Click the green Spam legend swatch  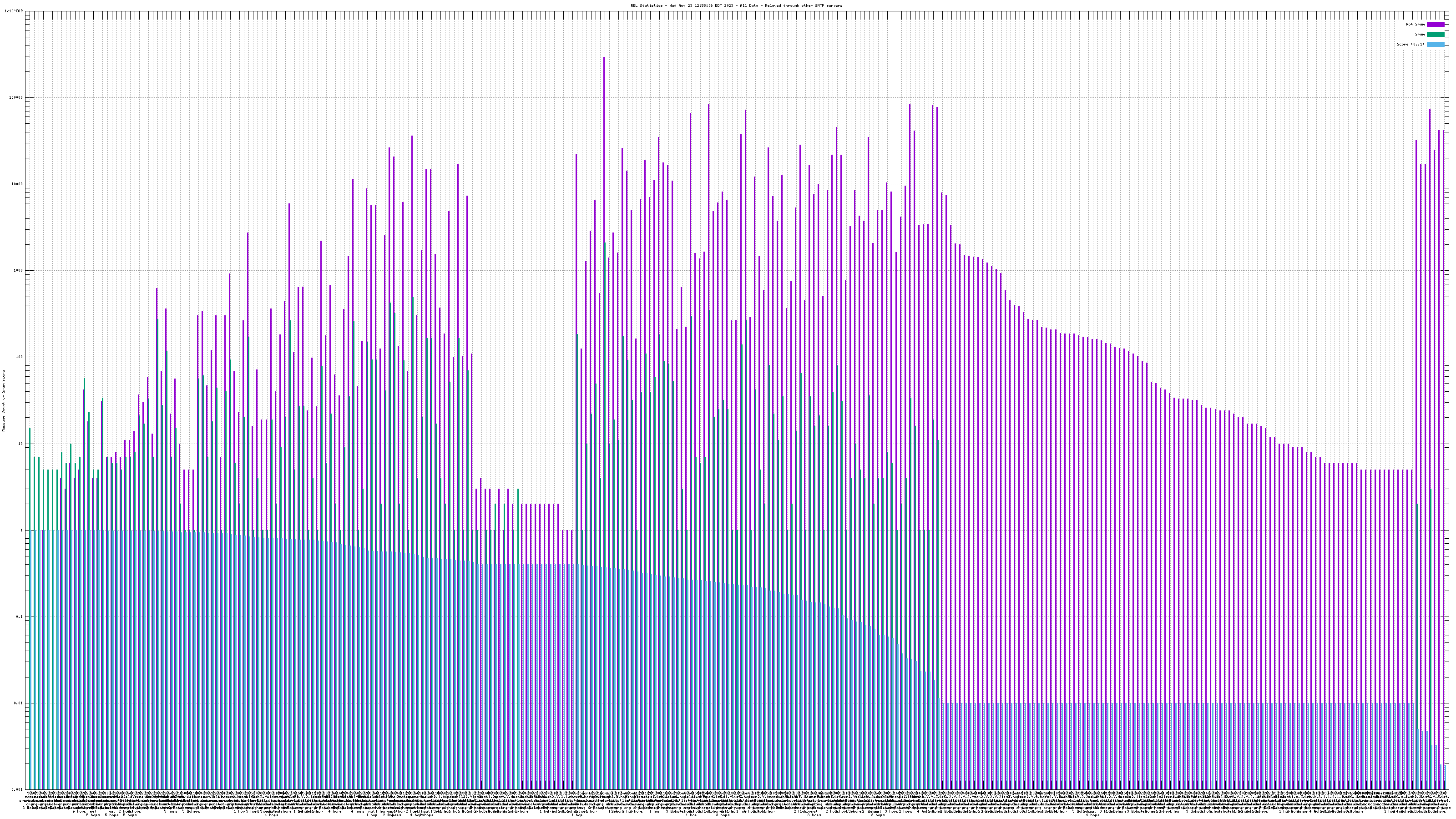click(1435, 35)
